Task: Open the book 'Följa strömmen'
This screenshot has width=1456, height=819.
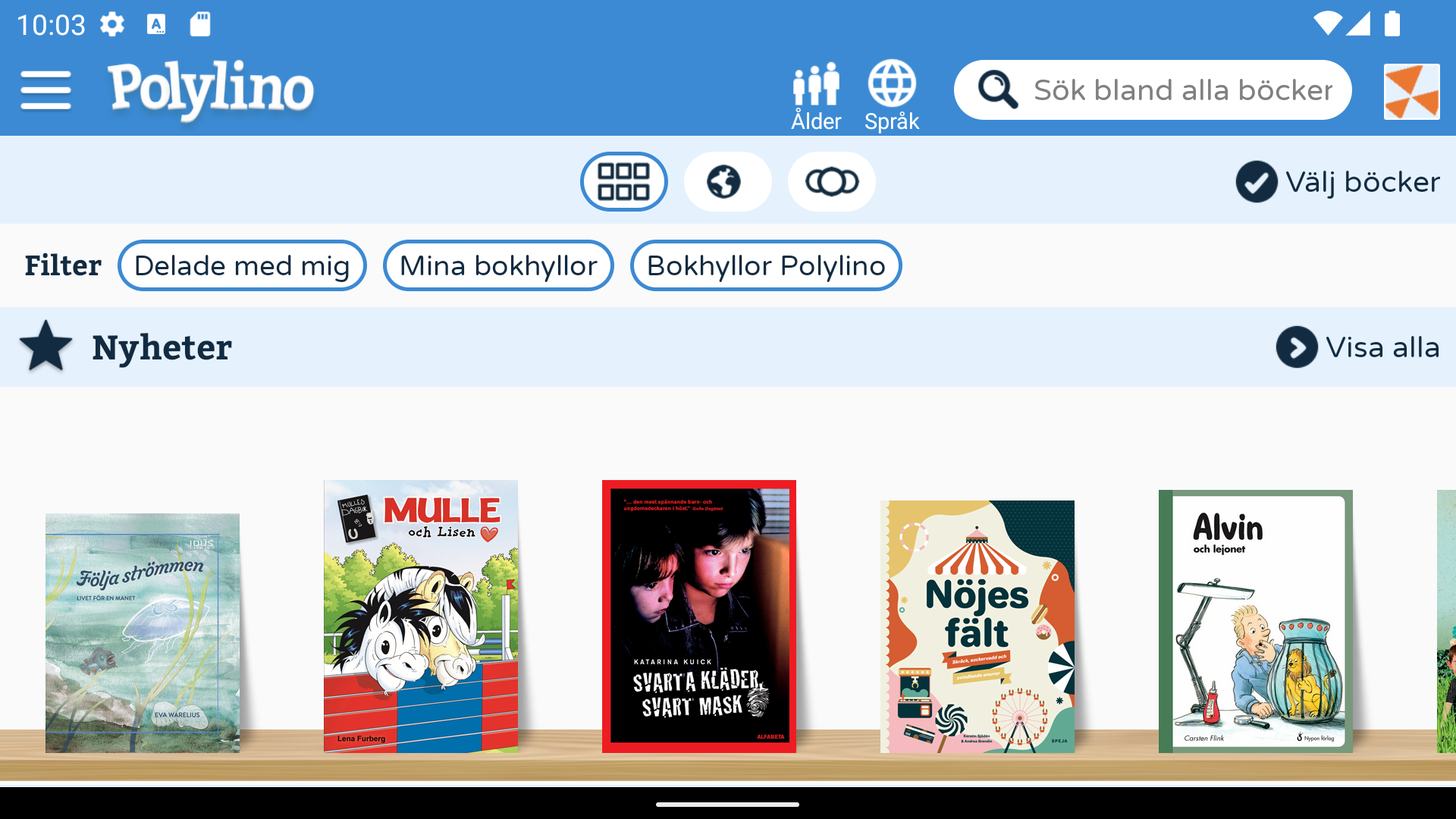Action: pyautogui.click(x=143, y=633)
